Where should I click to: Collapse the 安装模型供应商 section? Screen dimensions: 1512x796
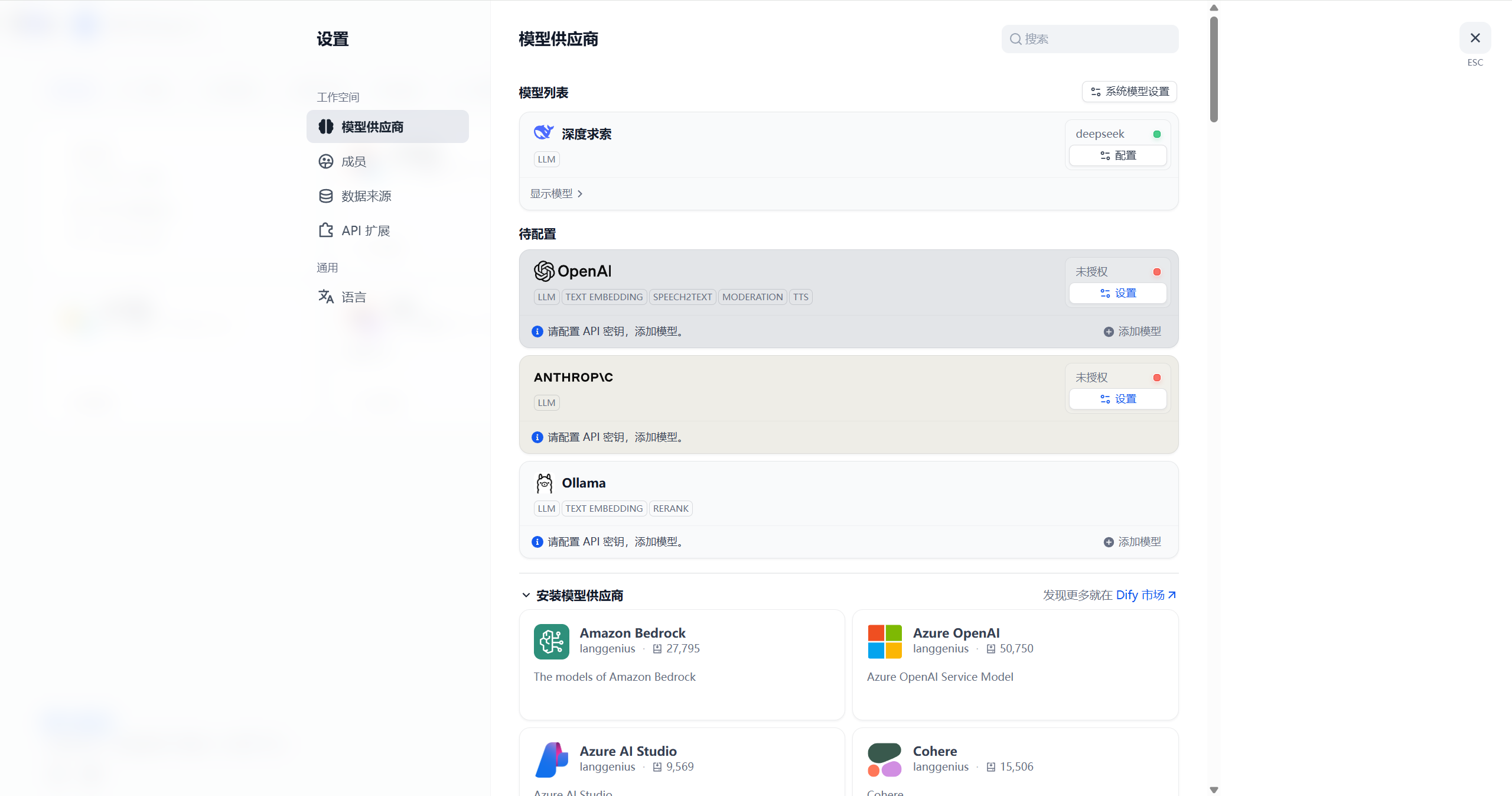526,595
